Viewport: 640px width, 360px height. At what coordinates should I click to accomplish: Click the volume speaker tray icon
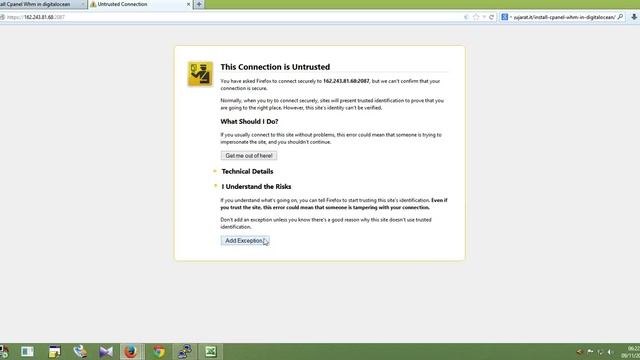(610, 351)
